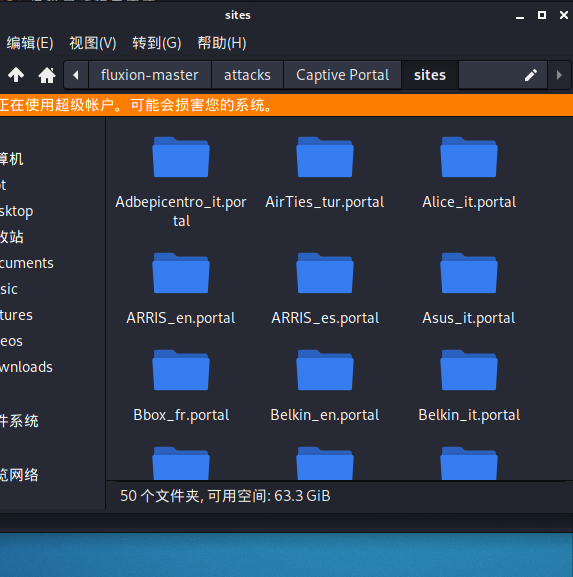Select Belkin_it.portal folder icon

pos(469,370)
